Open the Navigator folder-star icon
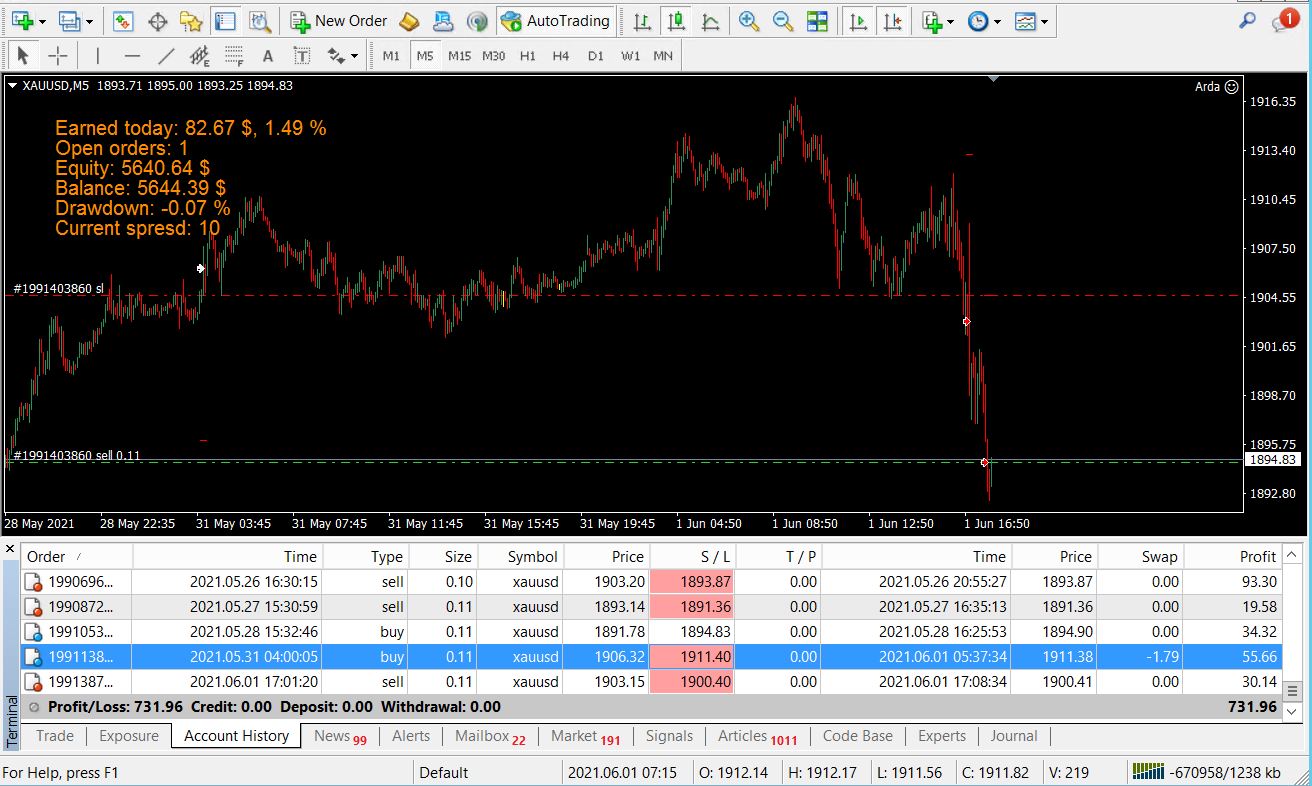 pyautogui.click(x=191, y=21)
